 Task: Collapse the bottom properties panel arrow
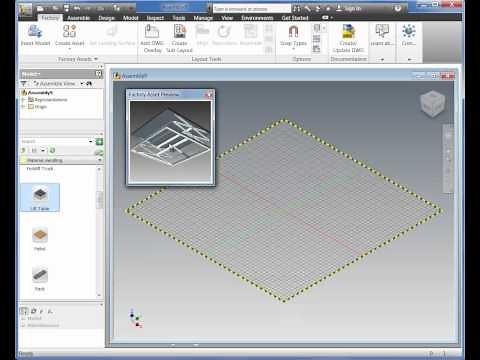click(x=101, y=304)
